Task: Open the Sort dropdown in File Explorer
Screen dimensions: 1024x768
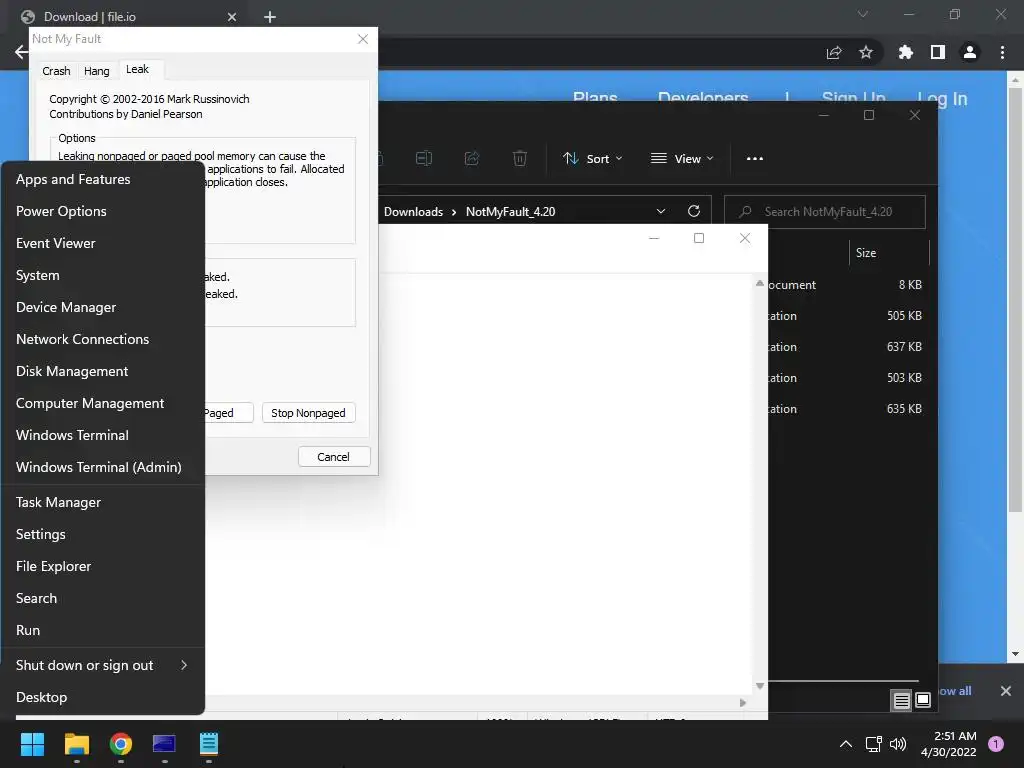Action: [x=593, y=159]
